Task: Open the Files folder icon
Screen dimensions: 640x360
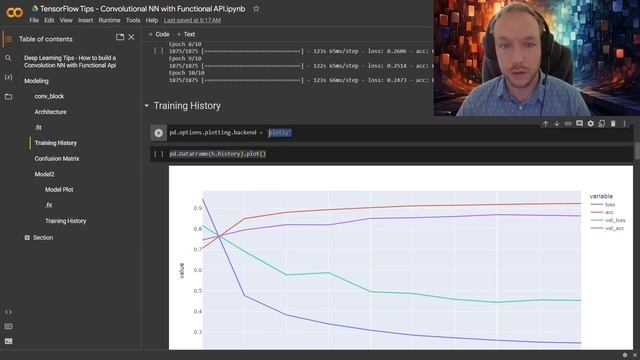Action: tap(8, 97)
